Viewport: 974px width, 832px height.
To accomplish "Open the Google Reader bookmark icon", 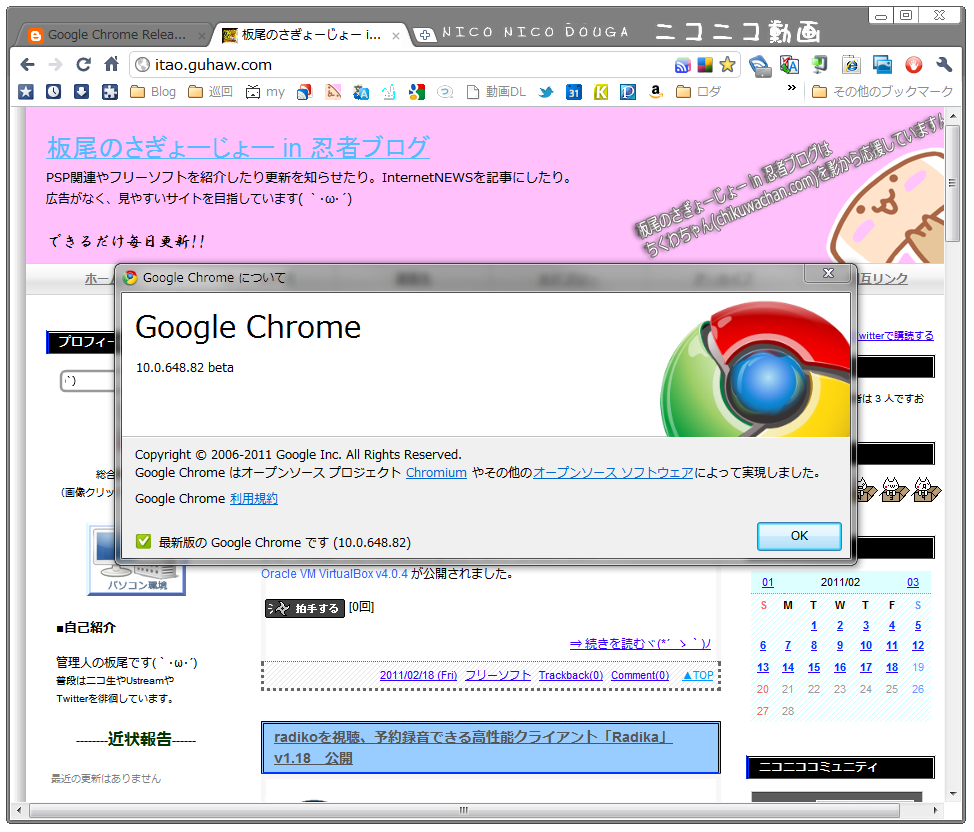I will pyautogui.click(x=304, y=92).
